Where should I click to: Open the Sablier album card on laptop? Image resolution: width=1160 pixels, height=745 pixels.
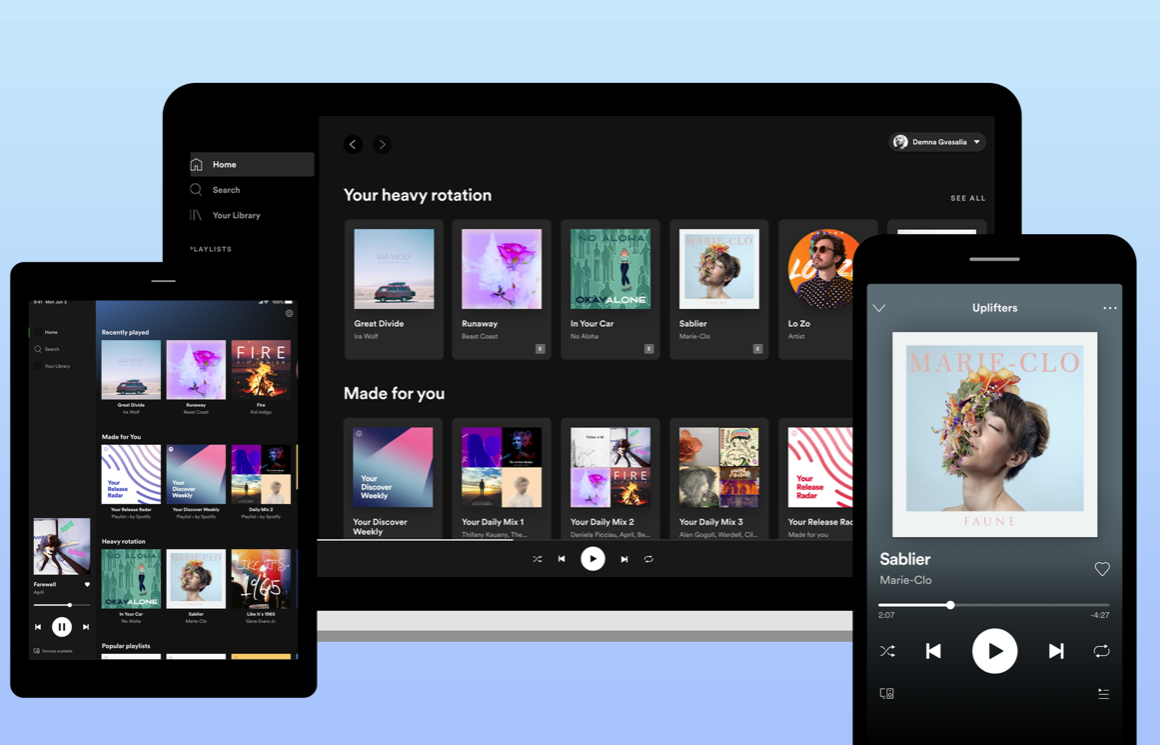point(719,289)
